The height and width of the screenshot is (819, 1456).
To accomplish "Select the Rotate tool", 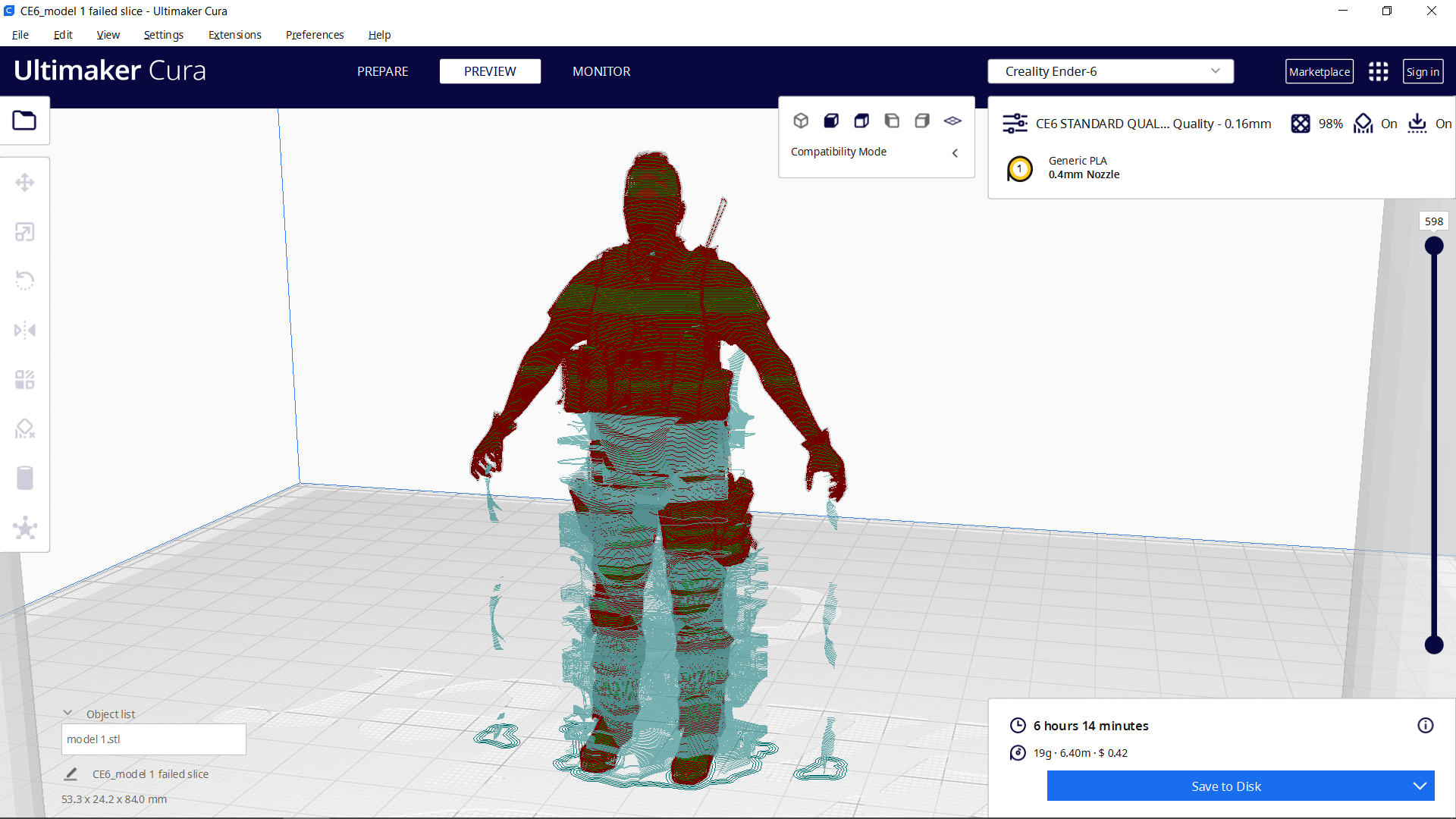I will [25, 281].
